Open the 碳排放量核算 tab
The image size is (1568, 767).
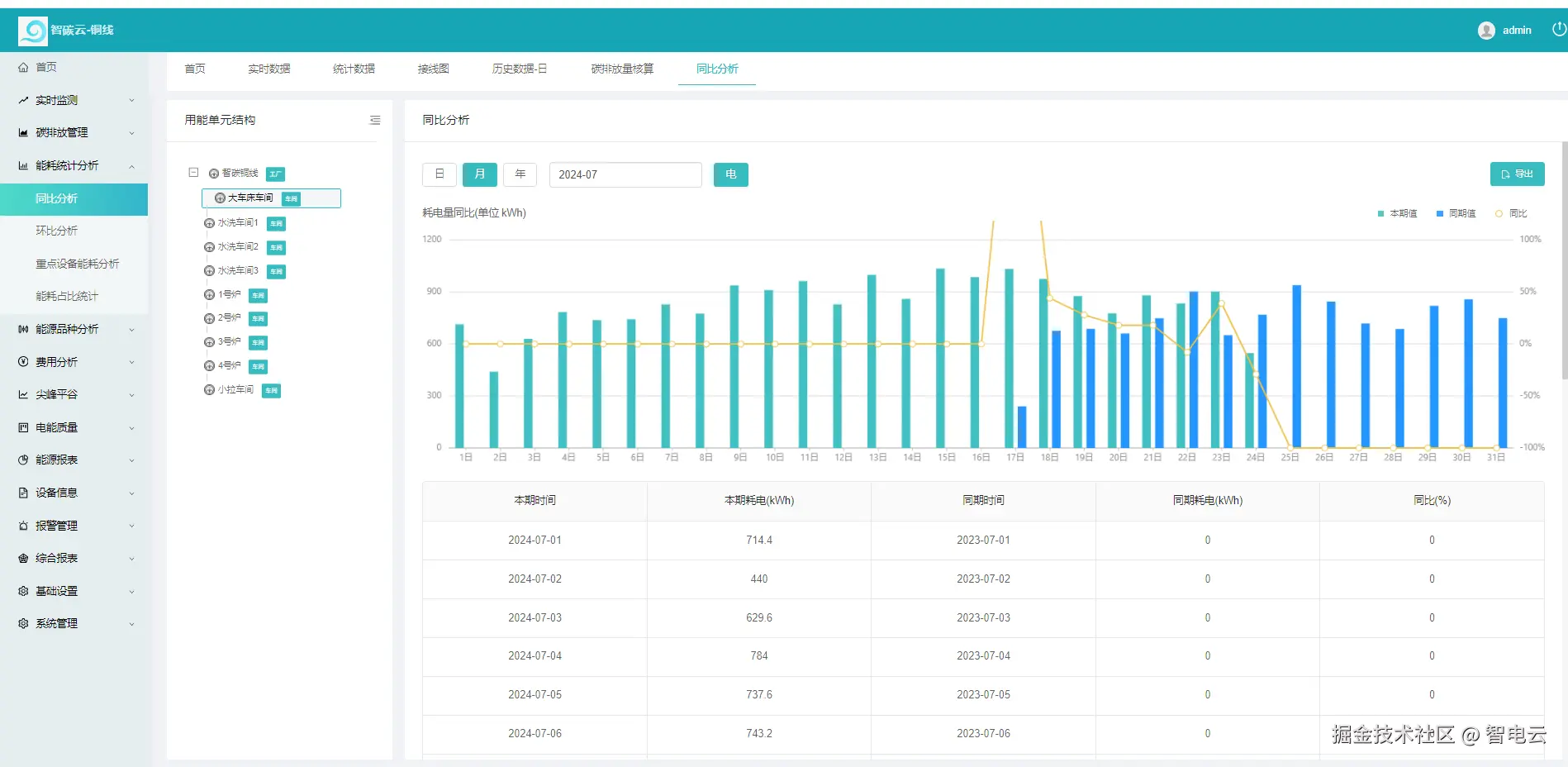(x=622, y=69)
